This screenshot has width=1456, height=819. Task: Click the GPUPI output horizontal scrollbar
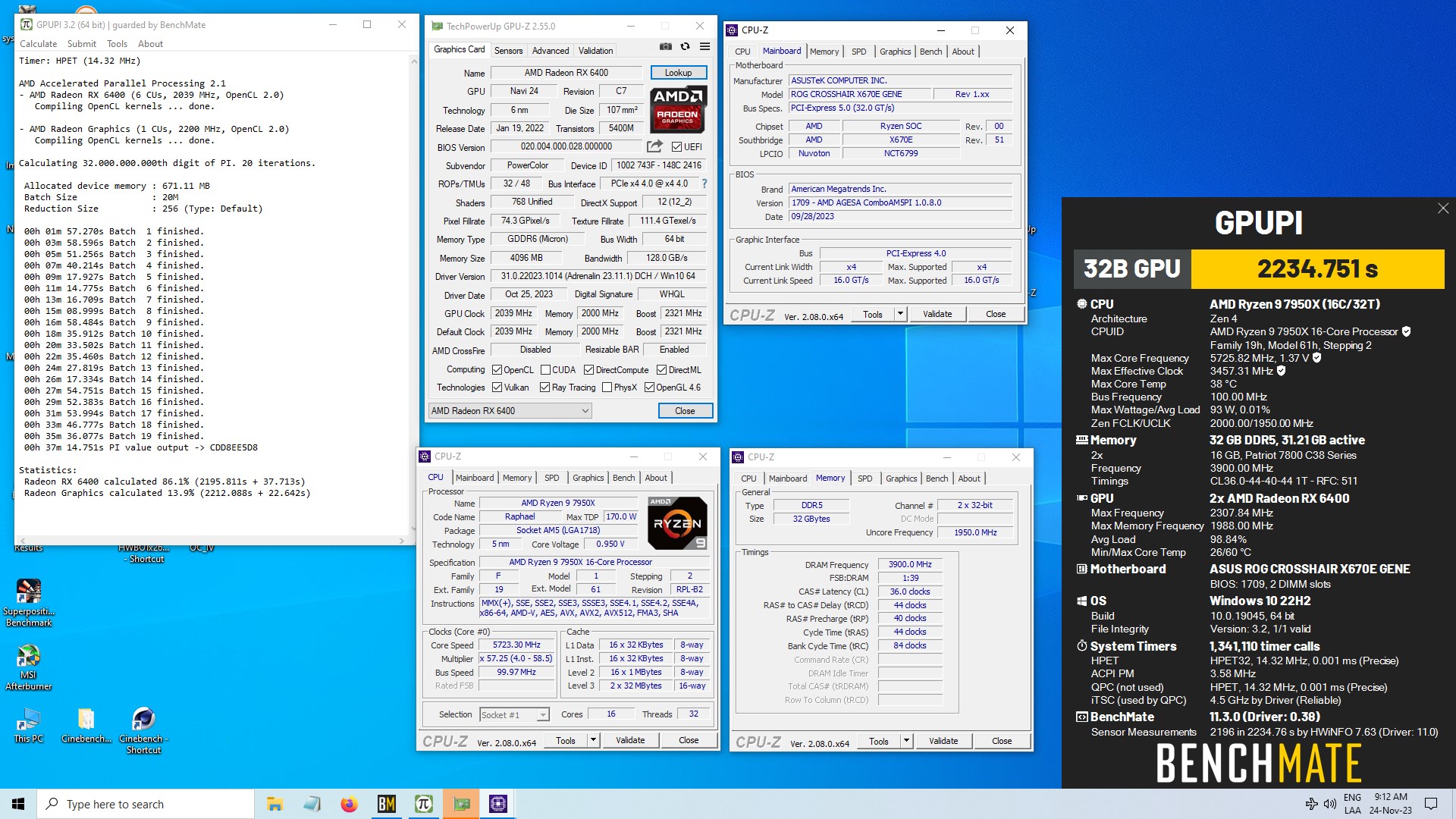[x=212, y=541]
